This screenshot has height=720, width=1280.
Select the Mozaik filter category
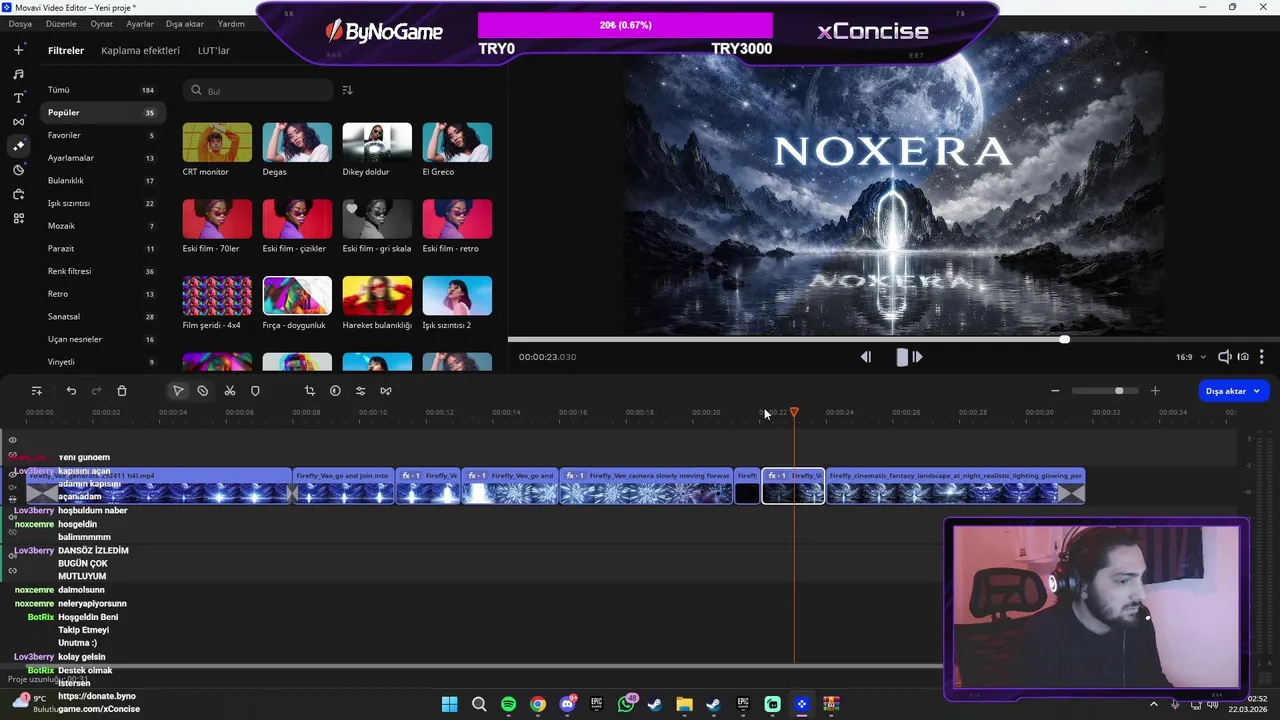[103, 226]
